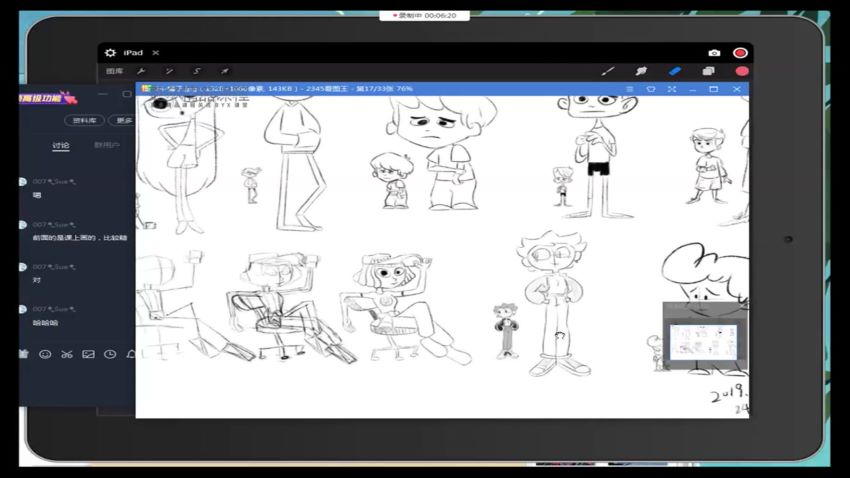Click the image viewer app icon
Viewport: 850px width, 478px height.
point(146,89)
